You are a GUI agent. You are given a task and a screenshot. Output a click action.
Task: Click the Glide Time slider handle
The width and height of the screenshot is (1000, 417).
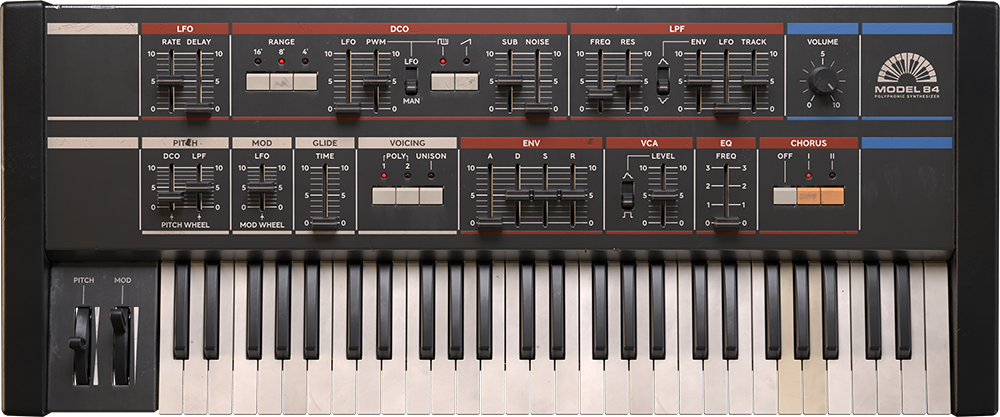[x=324, y=221]
